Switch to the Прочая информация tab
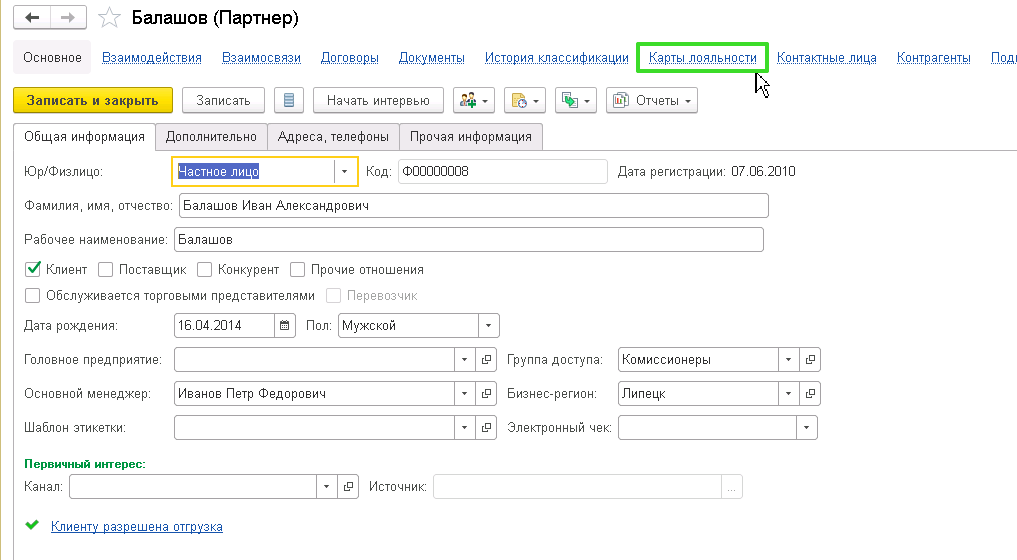1017x560 pixels. [x=471, y=137]
